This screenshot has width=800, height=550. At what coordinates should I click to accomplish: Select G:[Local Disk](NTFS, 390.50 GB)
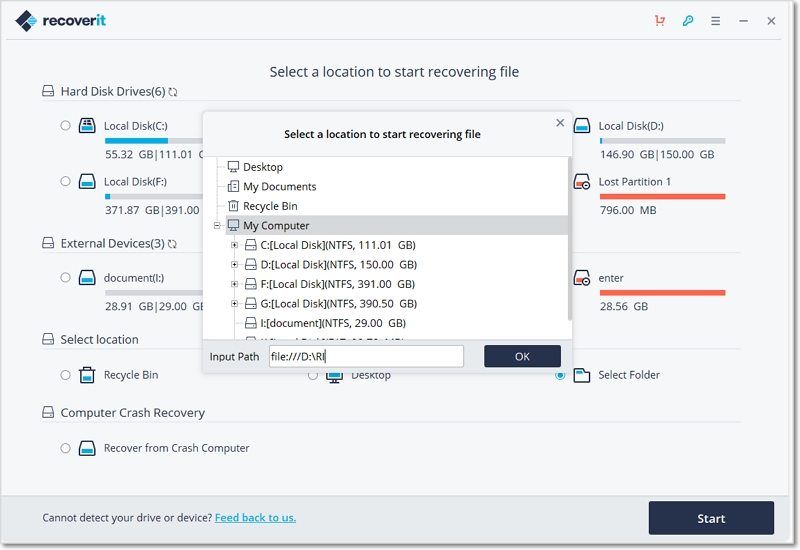point(339,304)
